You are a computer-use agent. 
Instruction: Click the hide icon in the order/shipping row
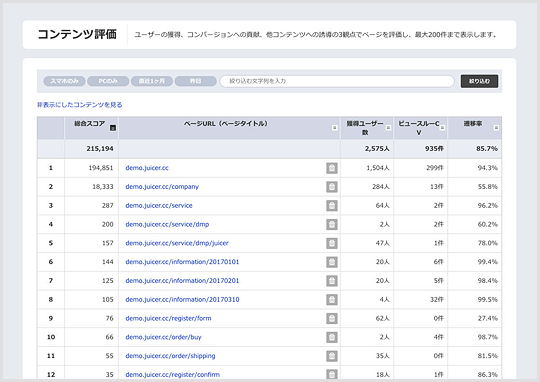click(332, 356)
